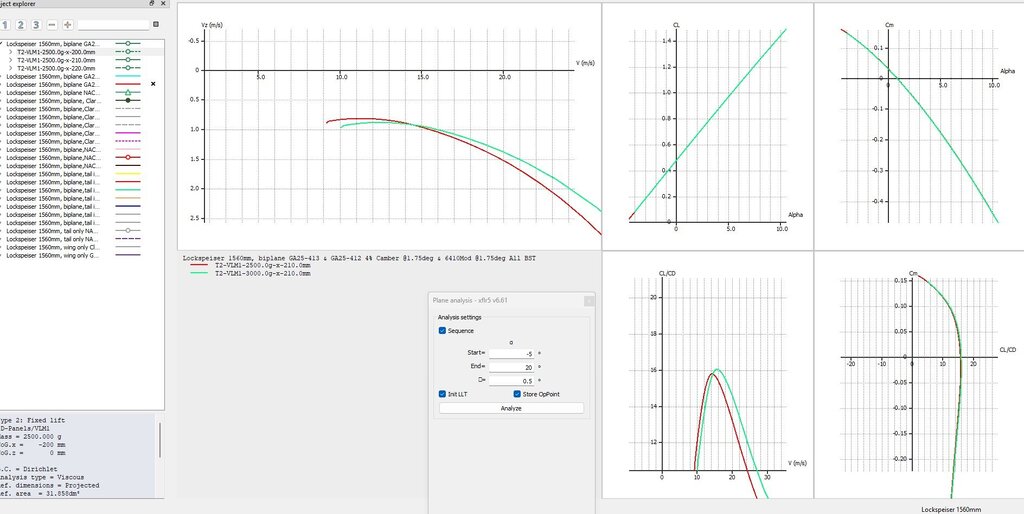Image resolution: width=1024 pixels, height=514 pixels.
Task: Expand the T2-VLM1-2500.0g-x-220.0mm polar
Action: pos(10,69)
